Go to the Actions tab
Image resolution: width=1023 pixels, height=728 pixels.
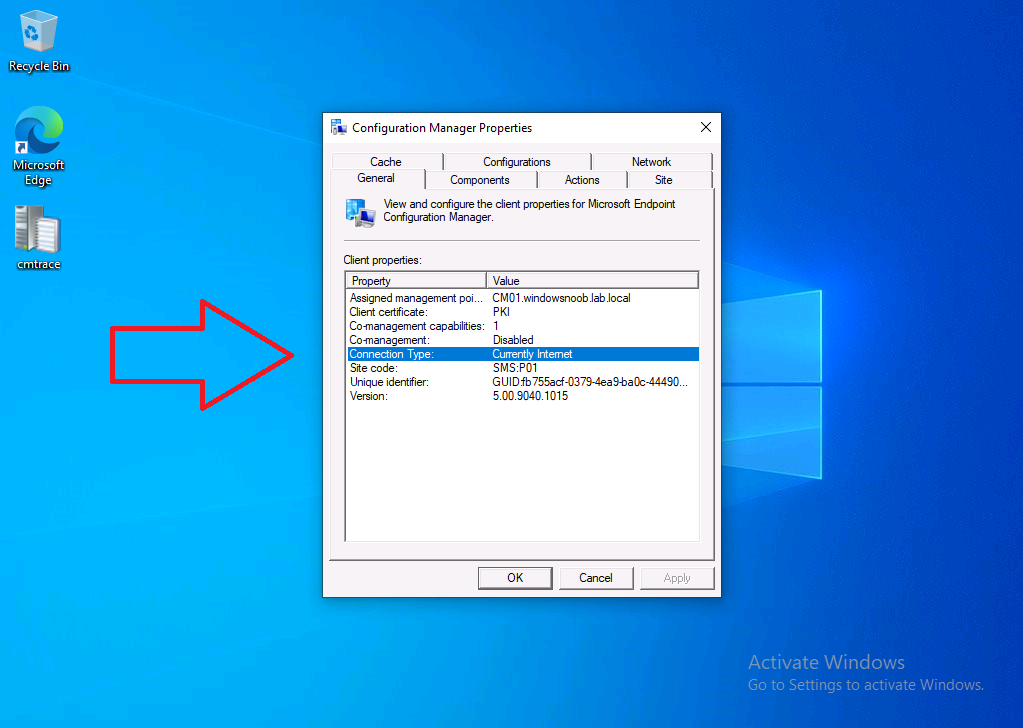pos(582,179)
